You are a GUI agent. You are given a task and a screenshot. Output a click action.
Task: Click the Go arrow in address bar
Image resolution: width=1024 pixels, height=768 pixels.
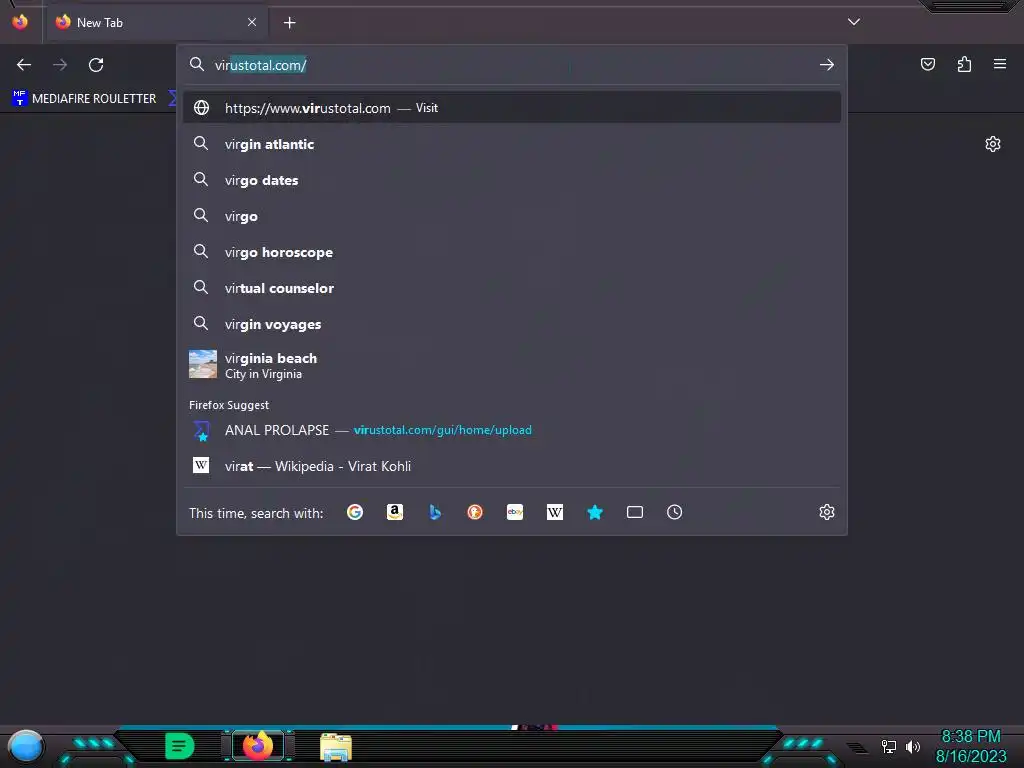[827, 65]
